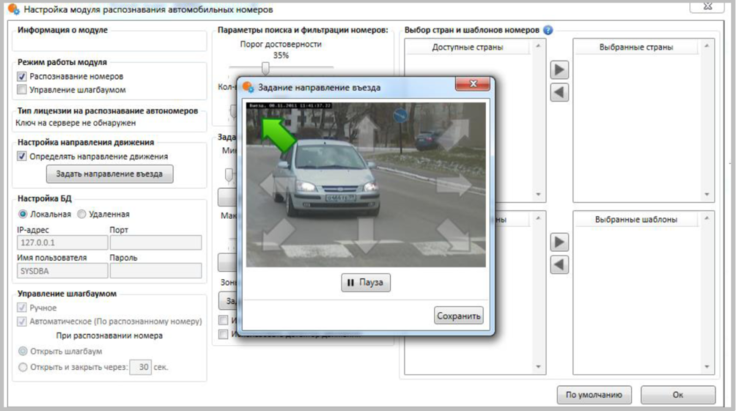Screen dimensions: 736x411
Task: Click the Ключ на сервере не обнаружен text
Action: [76, 123]
